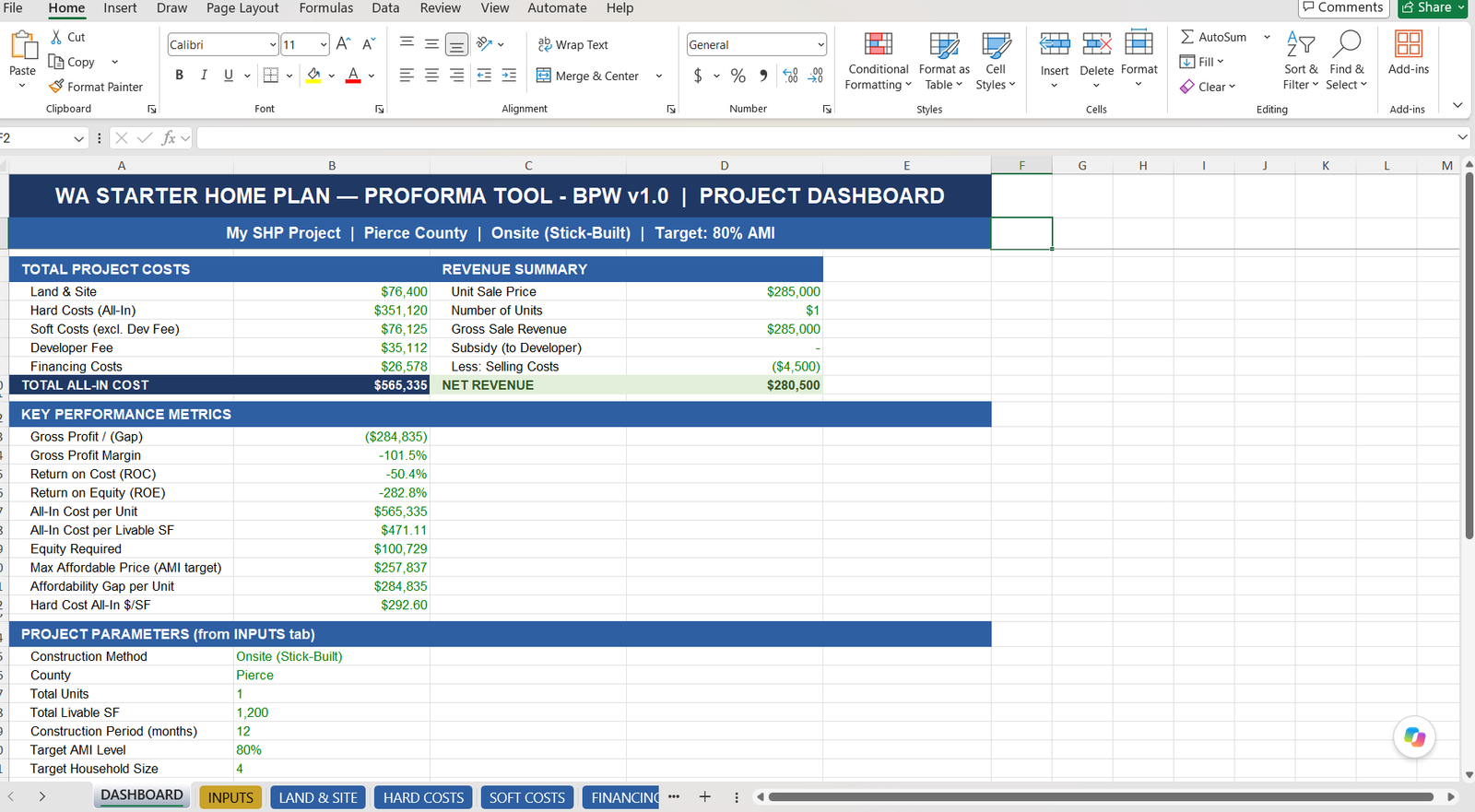Click the Fill button
Screen dimensions: 1475x812
1201,62
